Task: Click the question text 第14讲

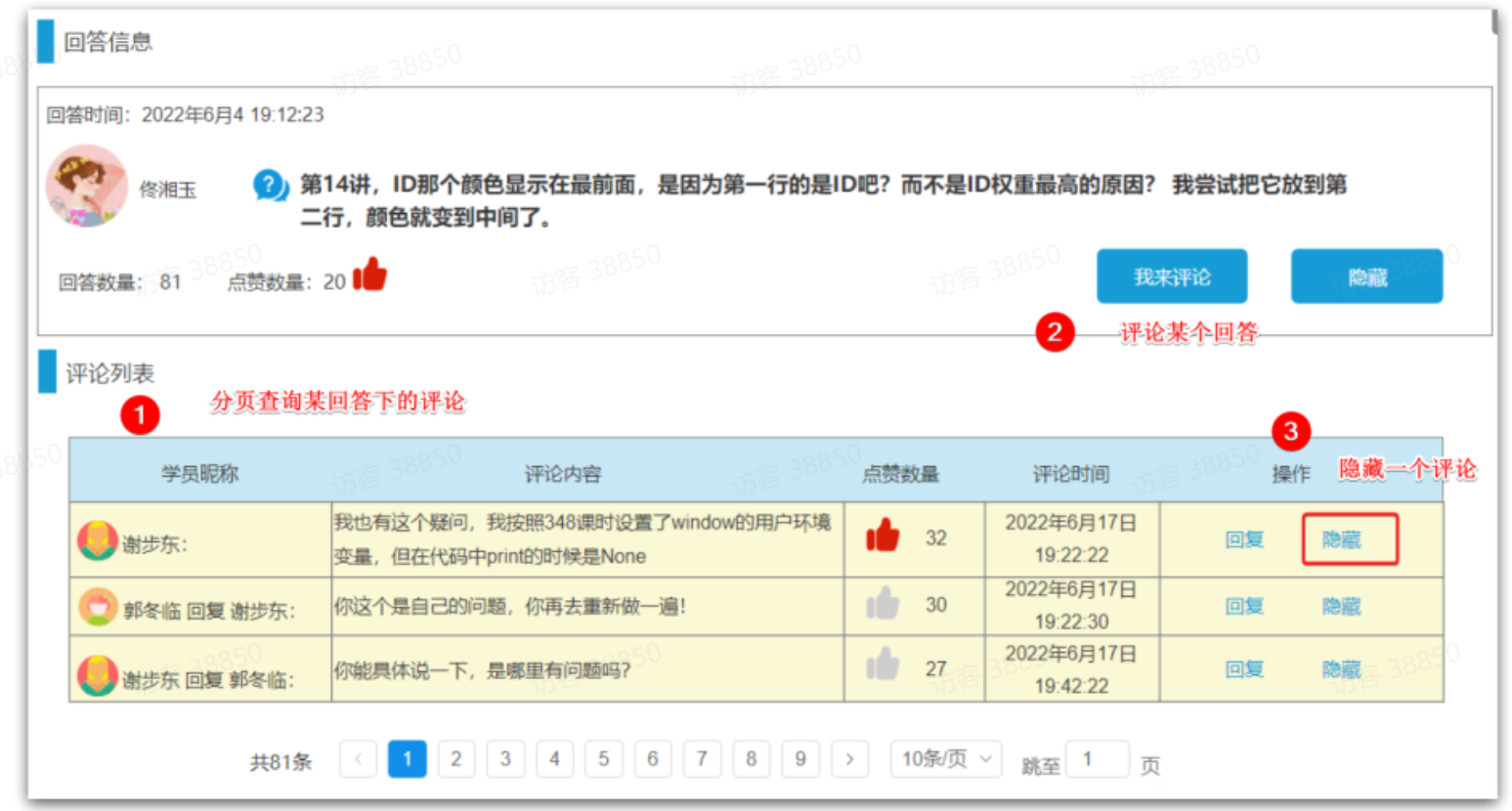Action: tap(823, 200)
